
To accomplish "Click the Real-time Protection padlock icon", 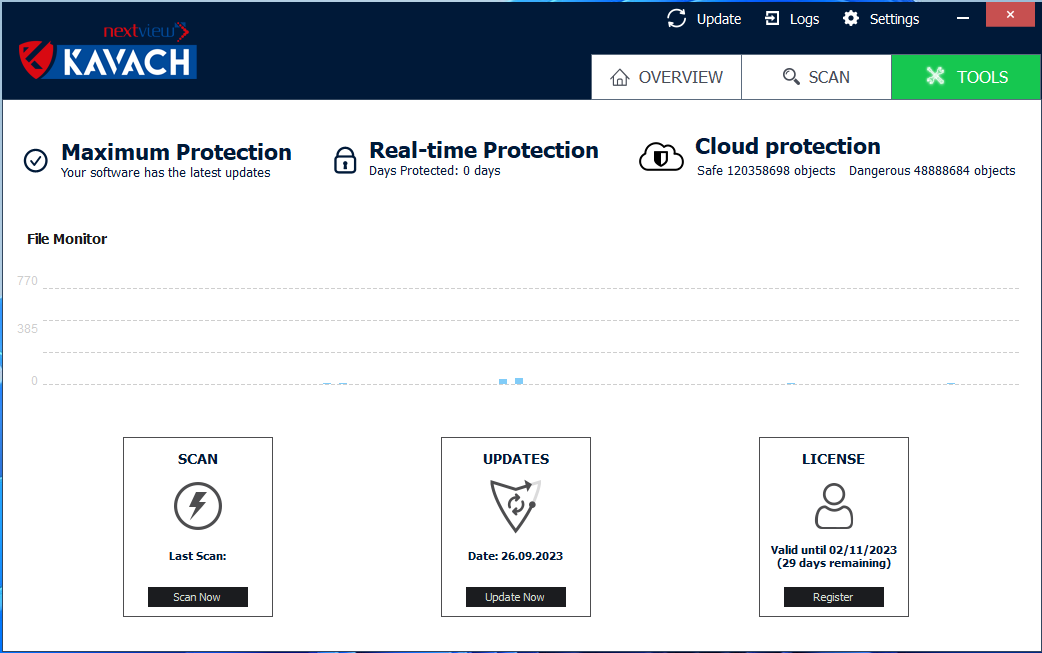I will click(x=345, y=159).
